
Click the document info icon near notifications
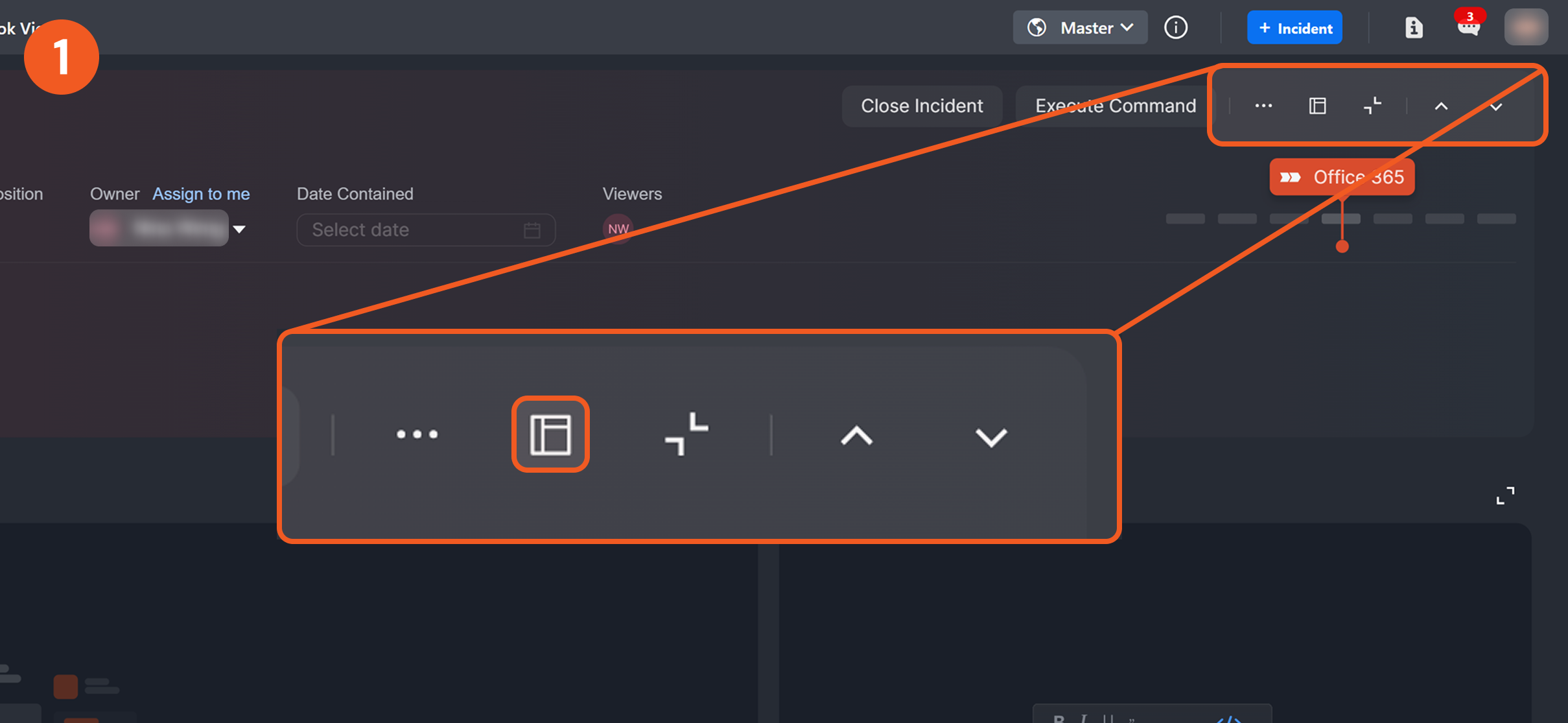(1414, 28)
